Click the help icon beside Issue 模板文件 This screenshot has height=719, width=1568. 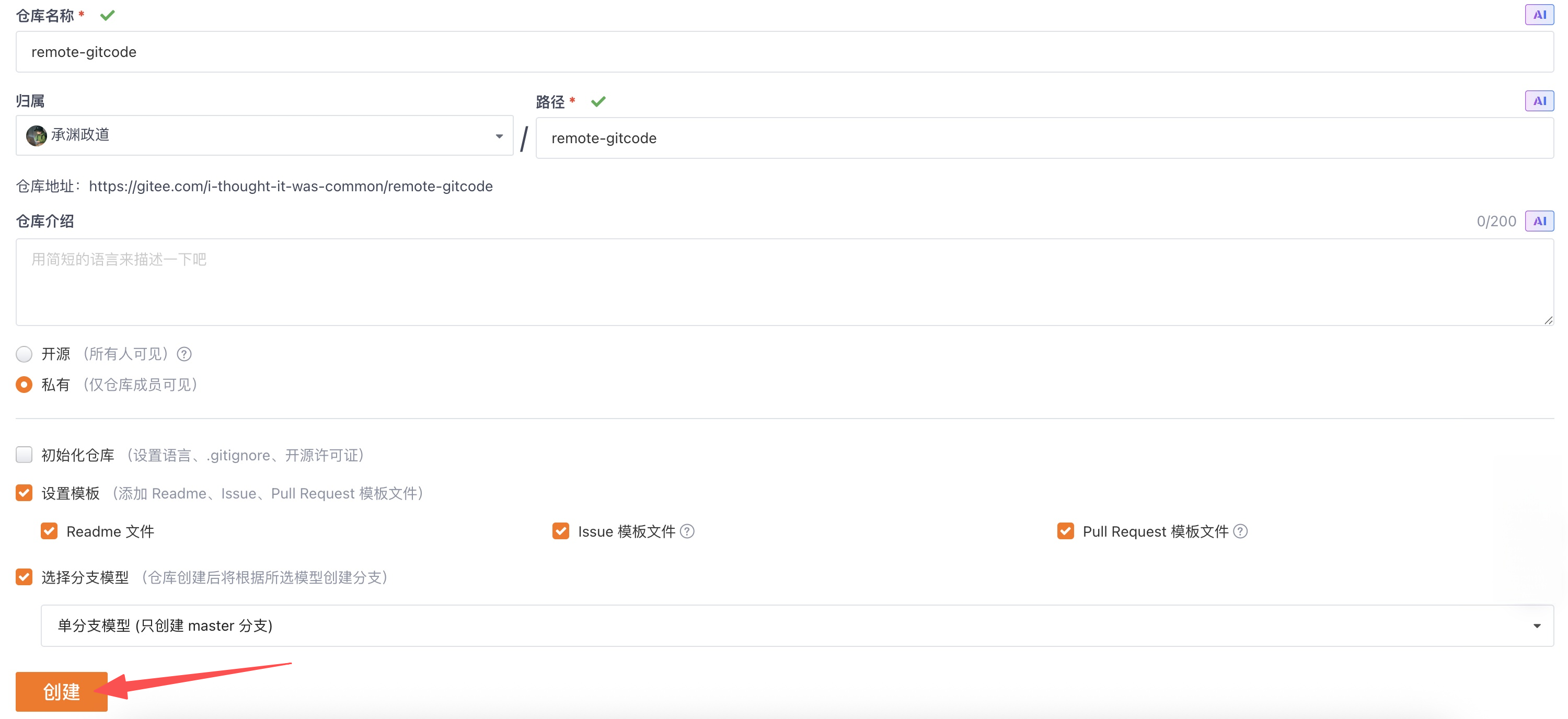[687, 531]
